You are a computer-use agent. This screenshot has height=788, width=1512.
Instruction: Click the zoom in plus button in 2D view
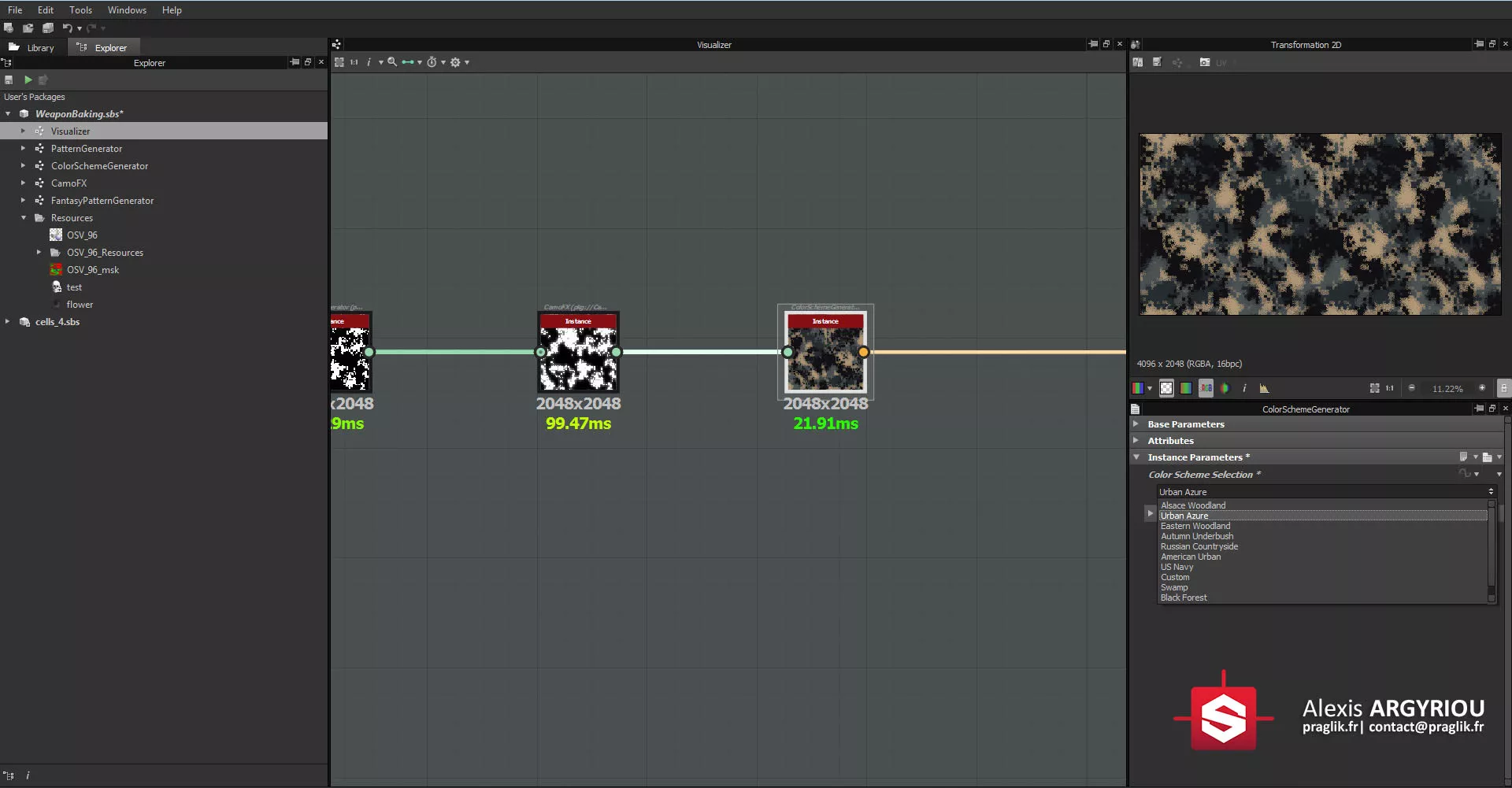(x=1481, y=388)
